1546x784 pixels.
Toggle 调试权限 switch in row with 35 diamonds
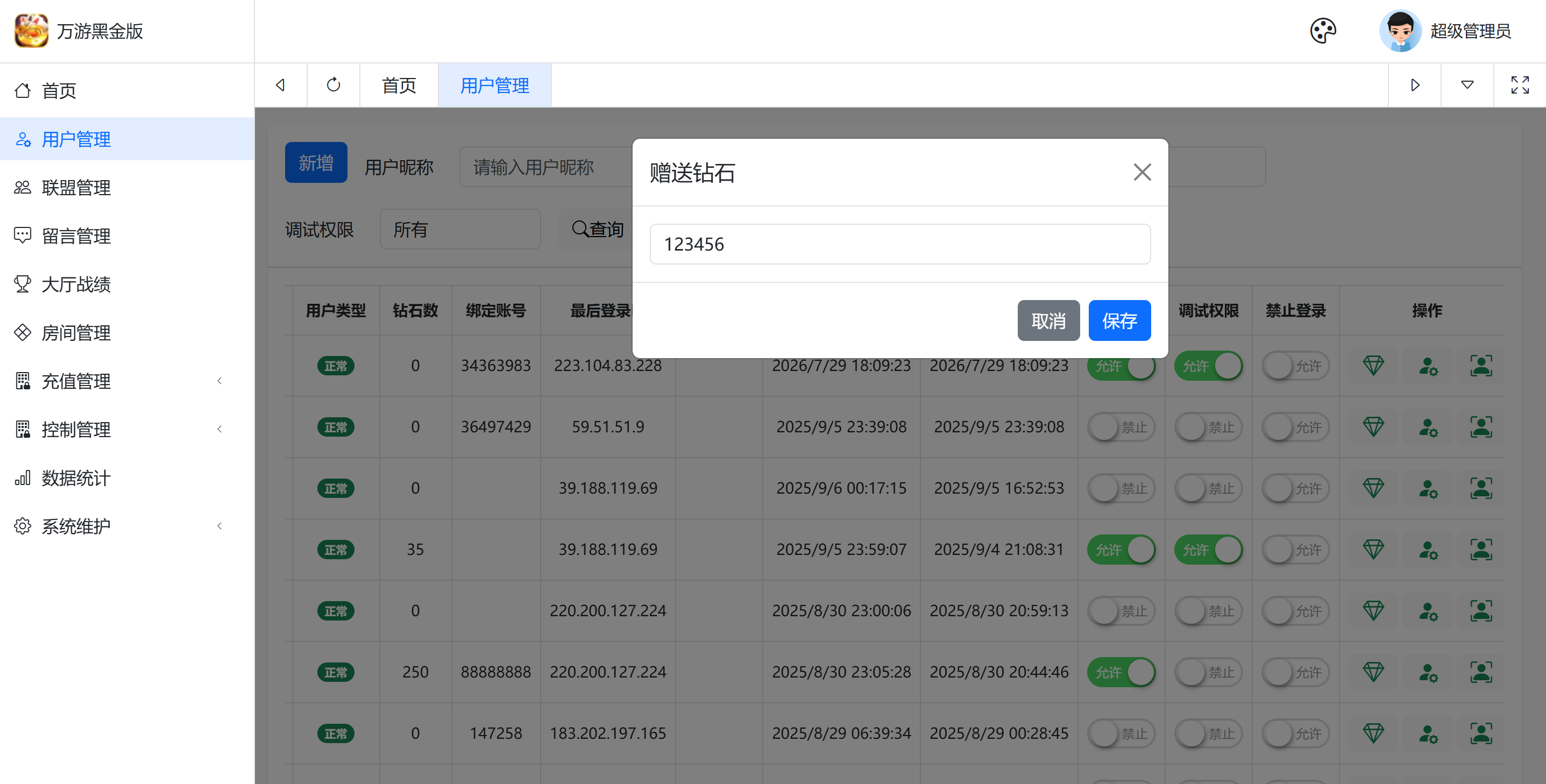(1208, 550)
